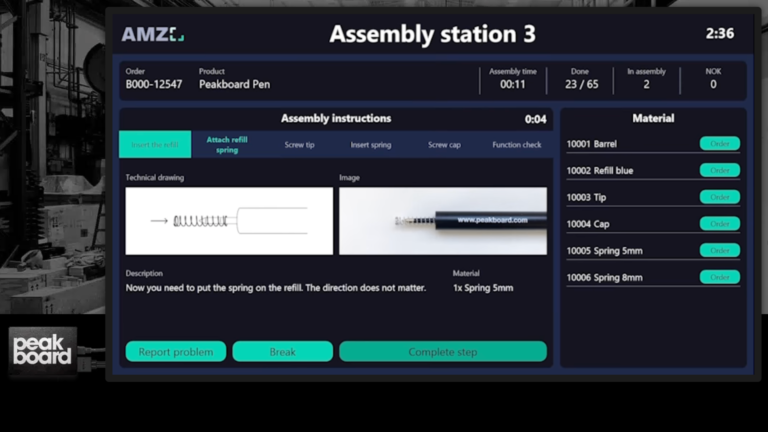The width and height of the screenshot is (768, 432).
Task: Order material 10001 Barrel
Action: click(x=719, y=144)
